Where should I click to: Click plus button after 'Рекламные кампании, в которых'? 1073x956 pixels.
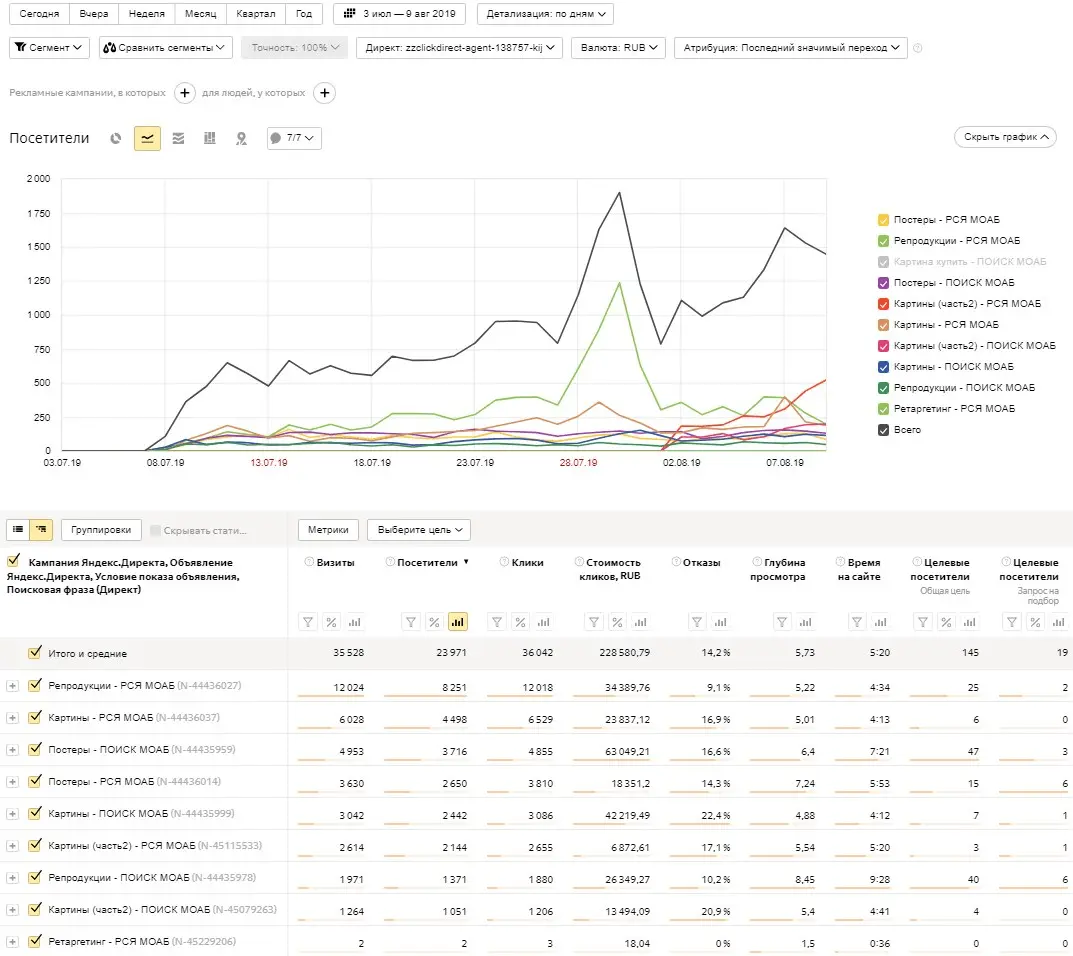(185, 93)
